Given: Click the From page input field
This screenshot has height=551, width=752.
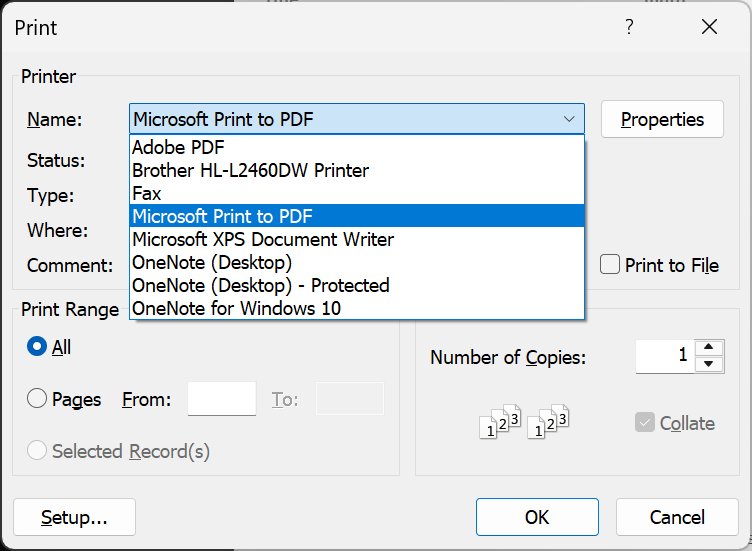Looking at the screenshot, I should (222, 399).
